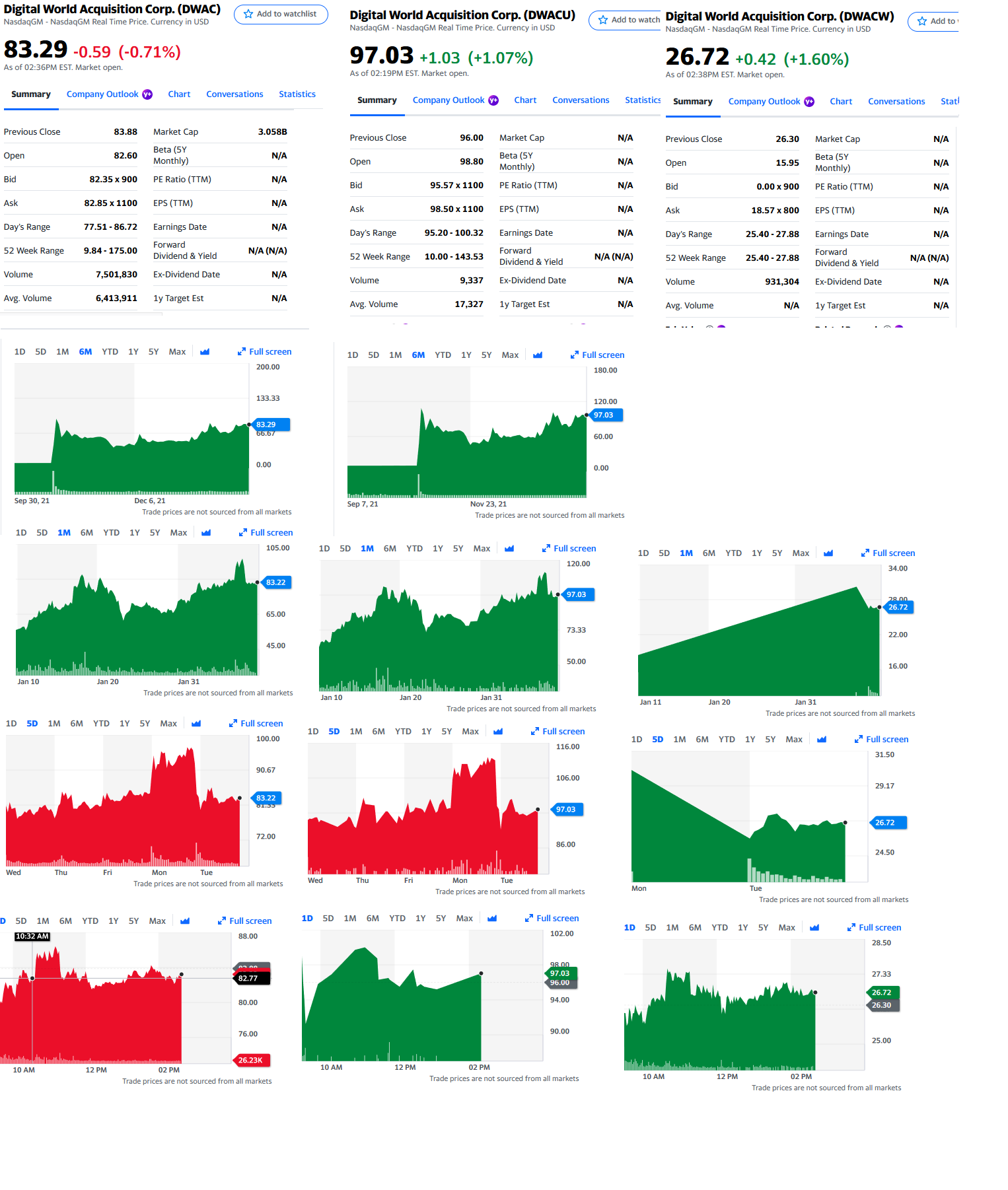Open the DWAC Conversations tab
Screen dimensions: 1008x1190
click(x=234, y=94)
